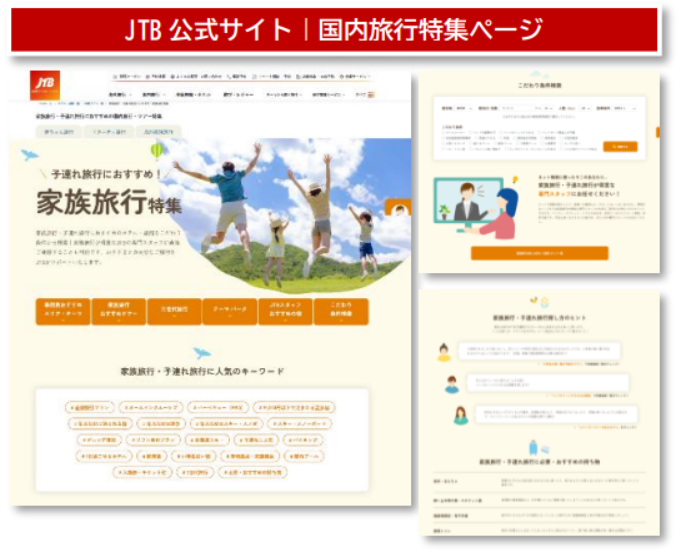Click the orange side tab on the search page's edge
Screen dimensions: 682x553
[x=658, y=132]
